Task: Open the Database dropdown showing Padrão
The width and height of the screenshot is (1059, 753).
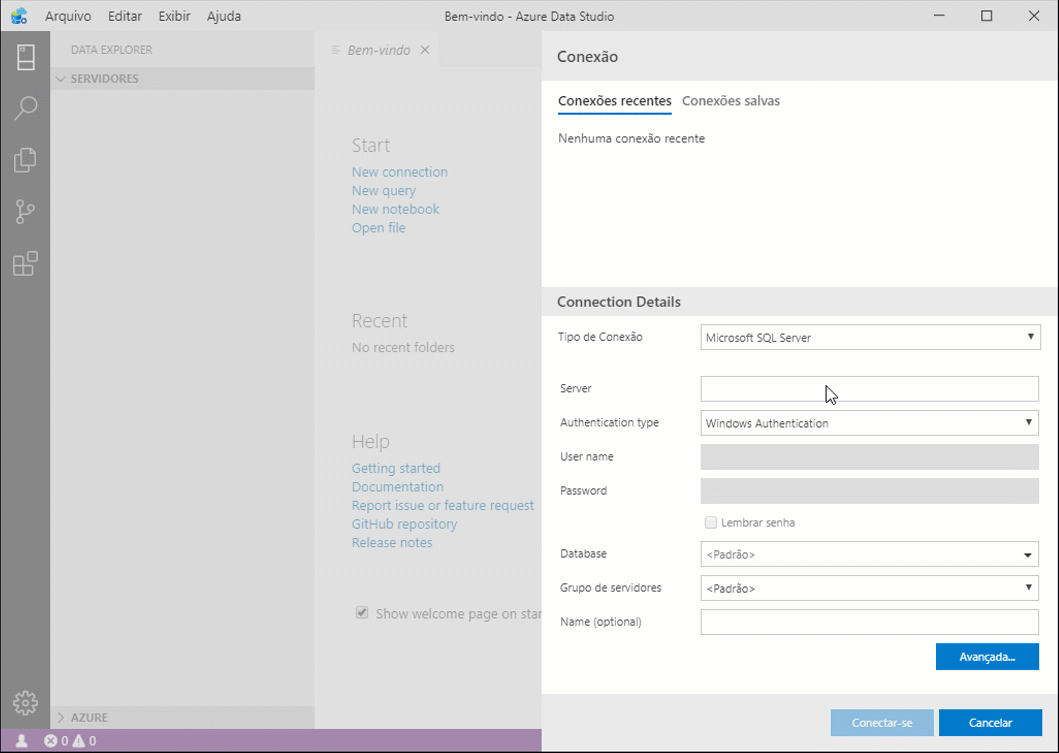Action: (x=869, y=554)
